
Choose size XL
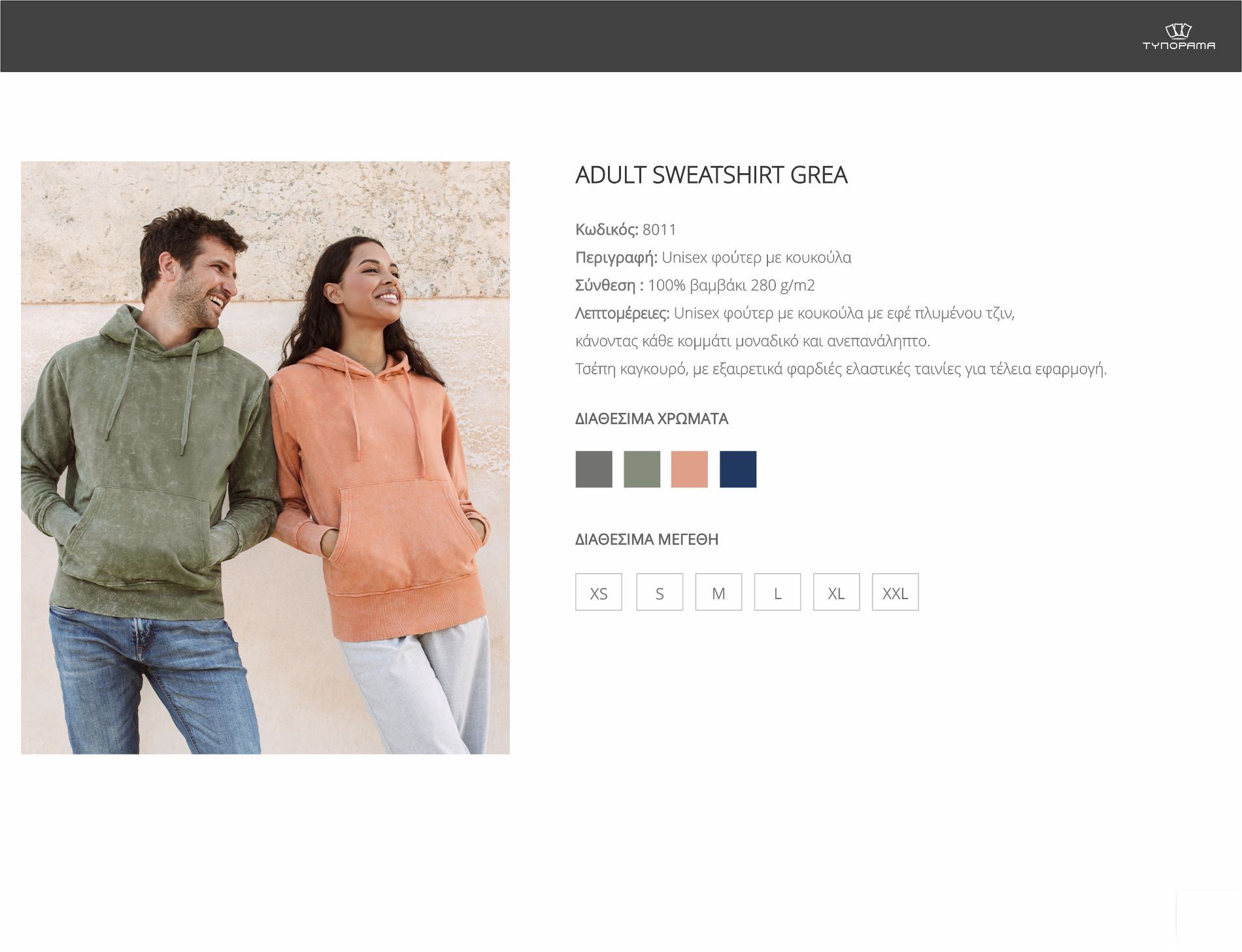pyautogui.click(x=836, y=592)
